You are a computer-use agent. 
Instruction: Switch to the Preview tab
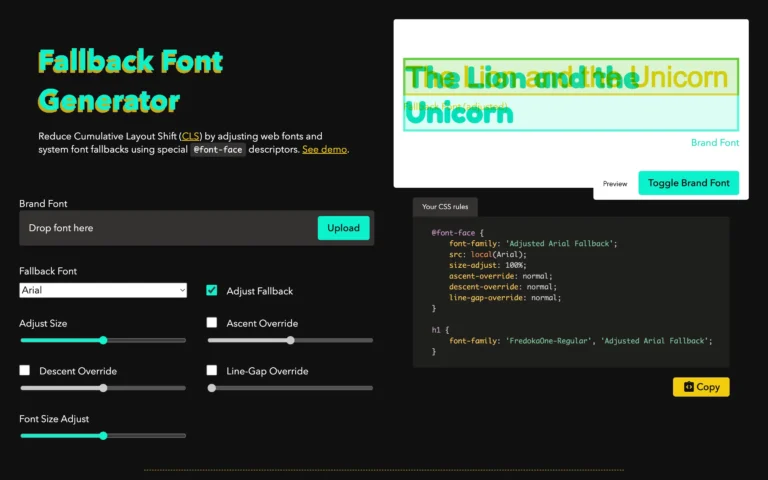coord(615,184)
